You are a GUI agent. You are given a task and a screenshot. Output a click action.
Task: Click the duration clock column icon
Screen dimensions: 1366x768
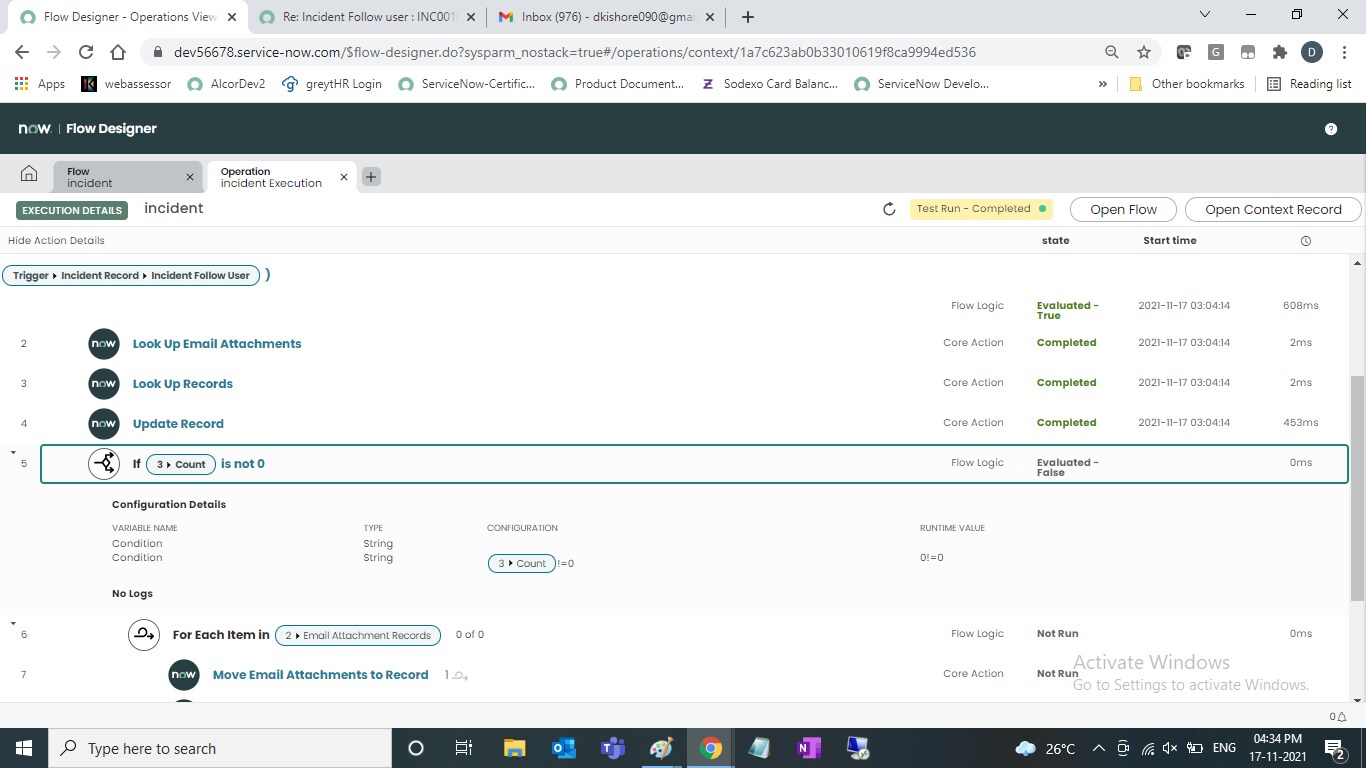pyautogui.click(x=1305, y=241)
